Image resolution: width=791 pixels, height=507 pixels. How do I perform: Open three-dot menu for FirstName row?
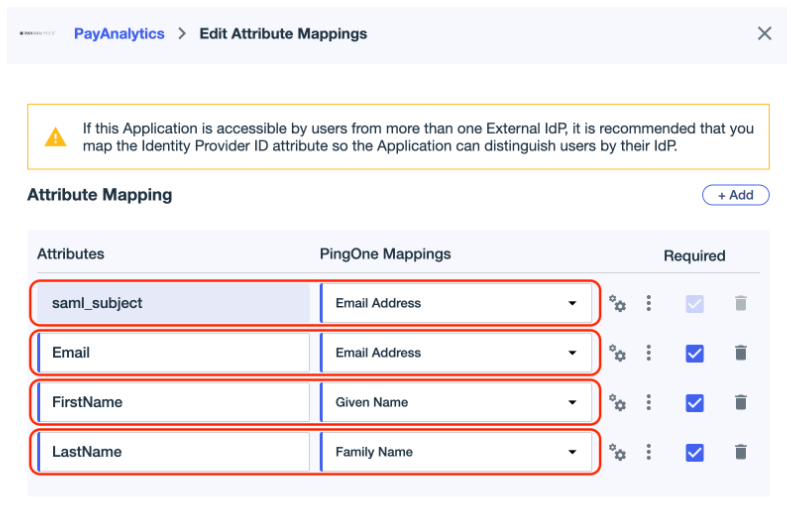coord(649,403)
